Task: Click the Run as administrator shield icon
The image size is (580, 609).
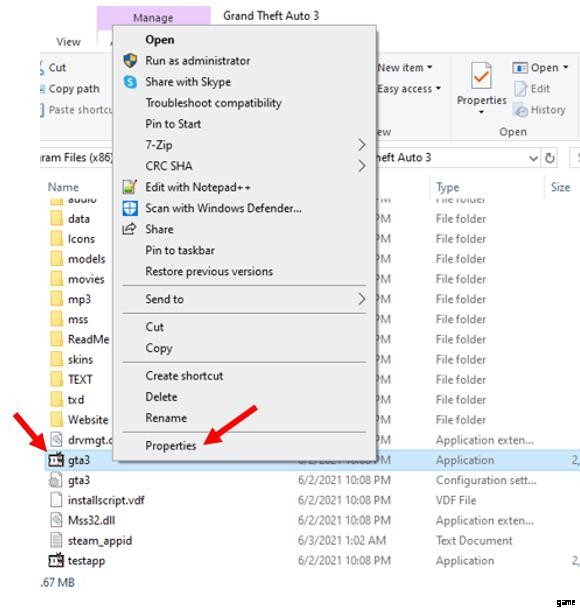Action: click(x=130, y=61)
